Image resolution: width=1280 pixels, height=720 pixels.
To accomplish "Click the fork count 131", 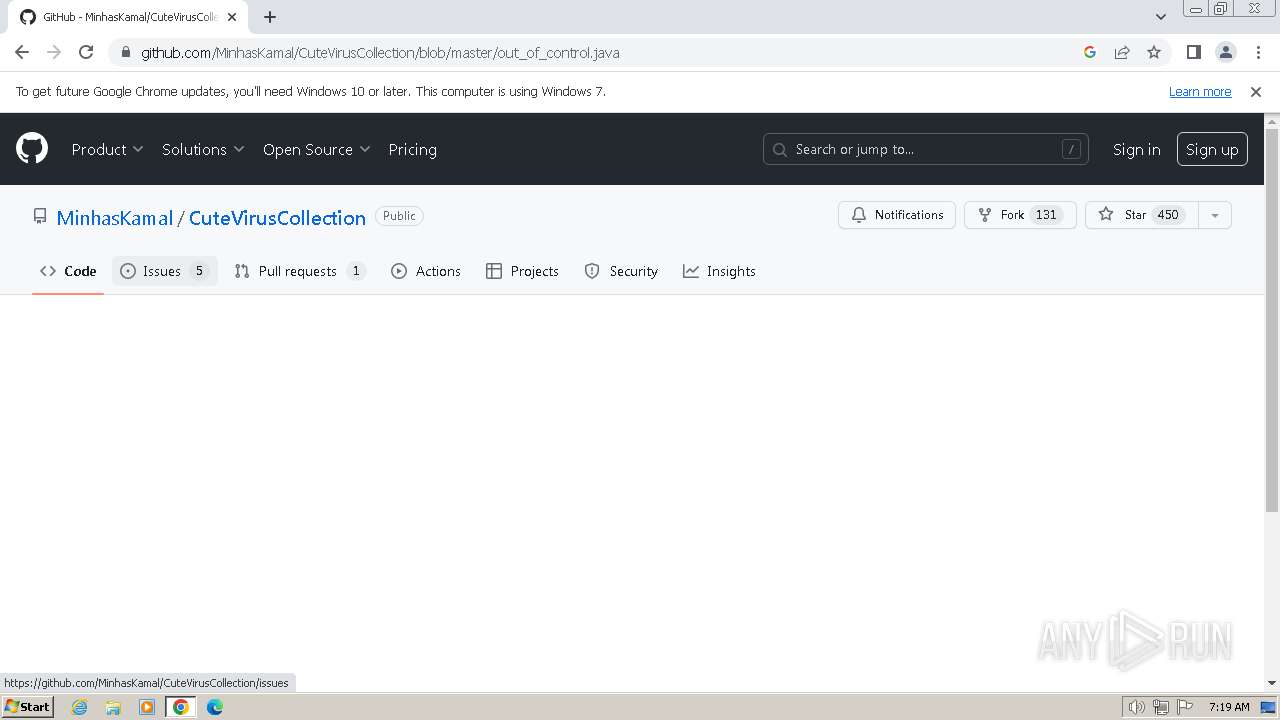I will pos(1046,215).
